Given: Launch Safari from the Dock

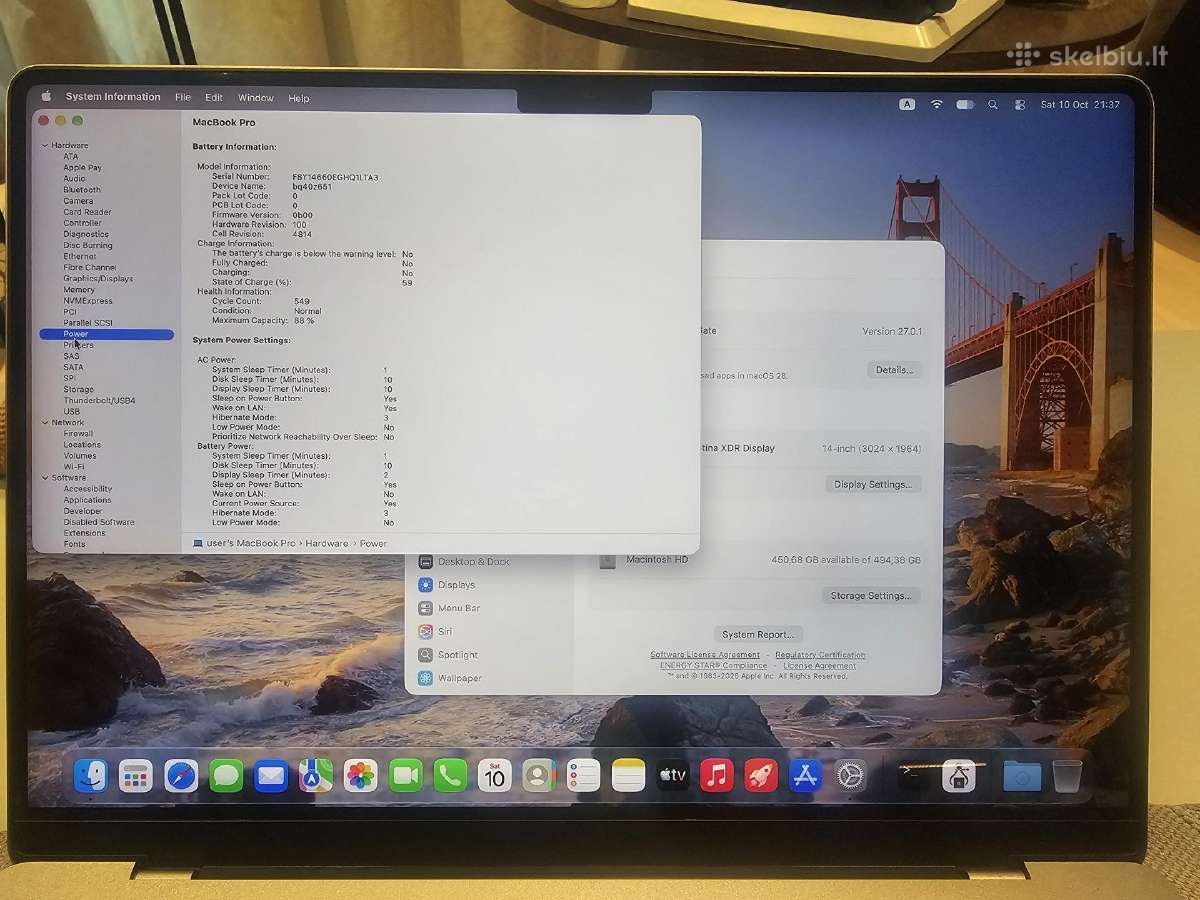Looking at the screenshot, I should (x=181, y=775).
